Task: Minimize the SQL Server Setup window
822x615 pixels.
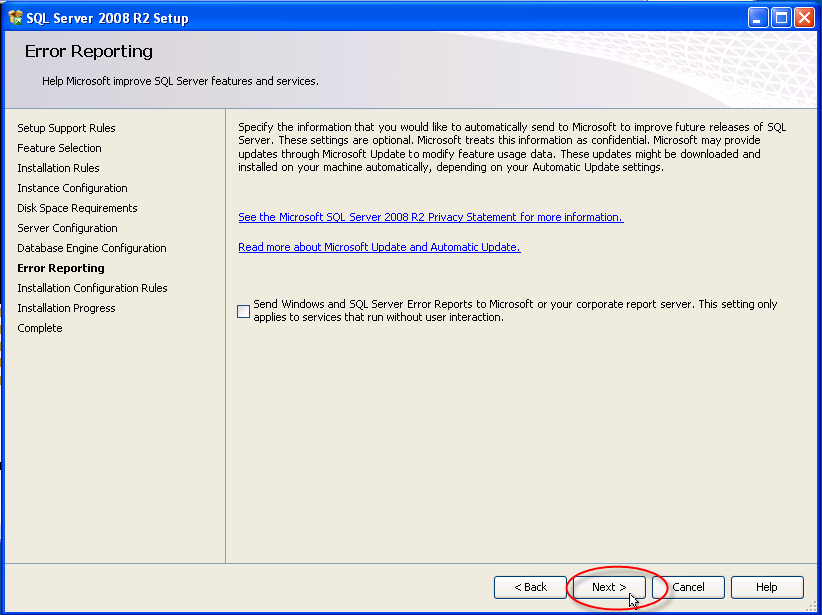Action: point(757,18)
